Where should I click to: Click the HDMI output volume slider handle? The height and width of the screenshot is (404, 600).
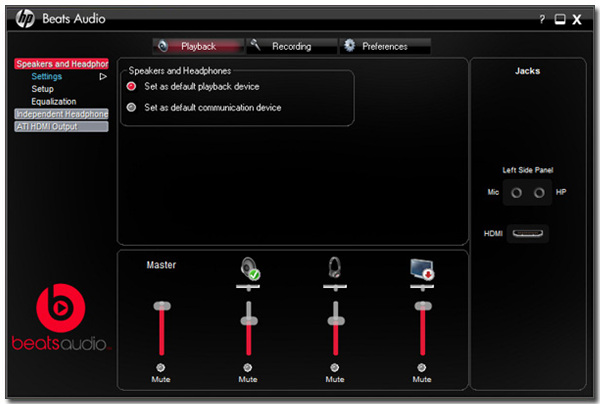click(x=423, y=306)
